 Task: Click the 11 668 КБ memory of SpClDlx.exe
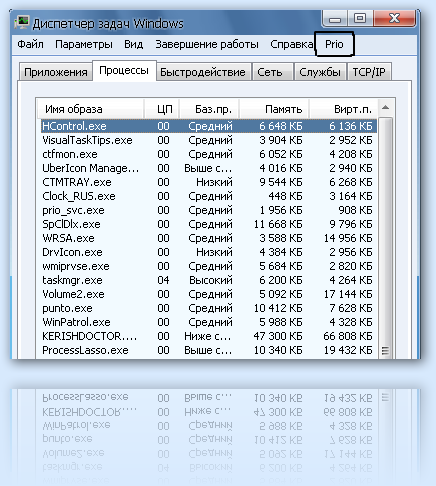(278, 224)
